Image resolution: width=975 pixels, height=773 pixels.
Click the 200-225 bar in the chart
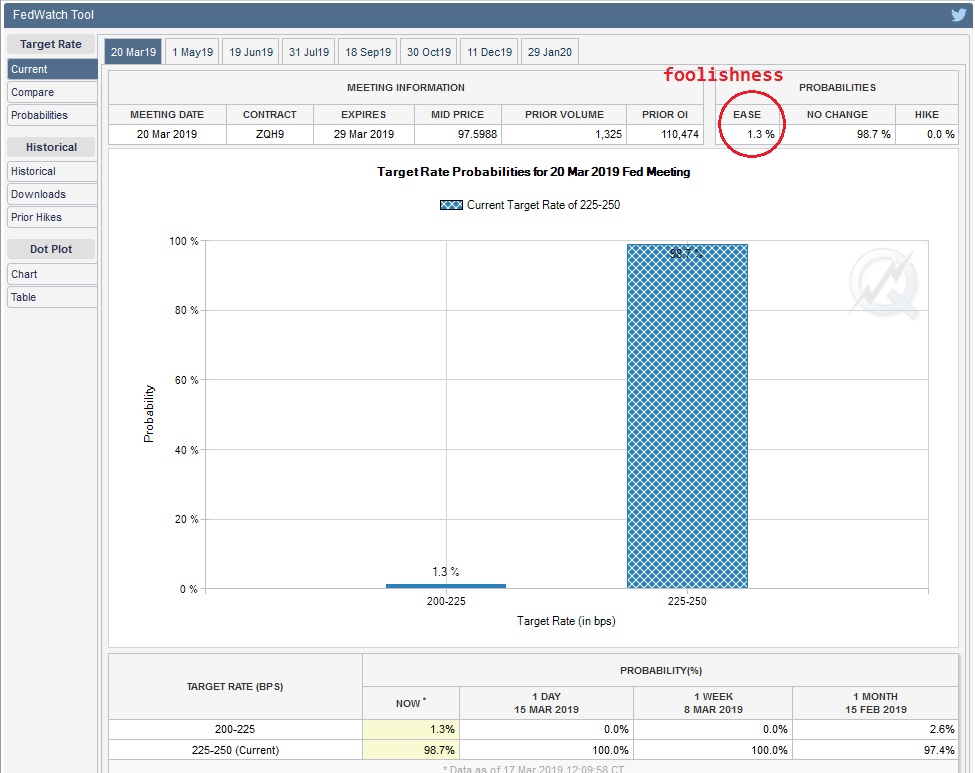(446, 586)
